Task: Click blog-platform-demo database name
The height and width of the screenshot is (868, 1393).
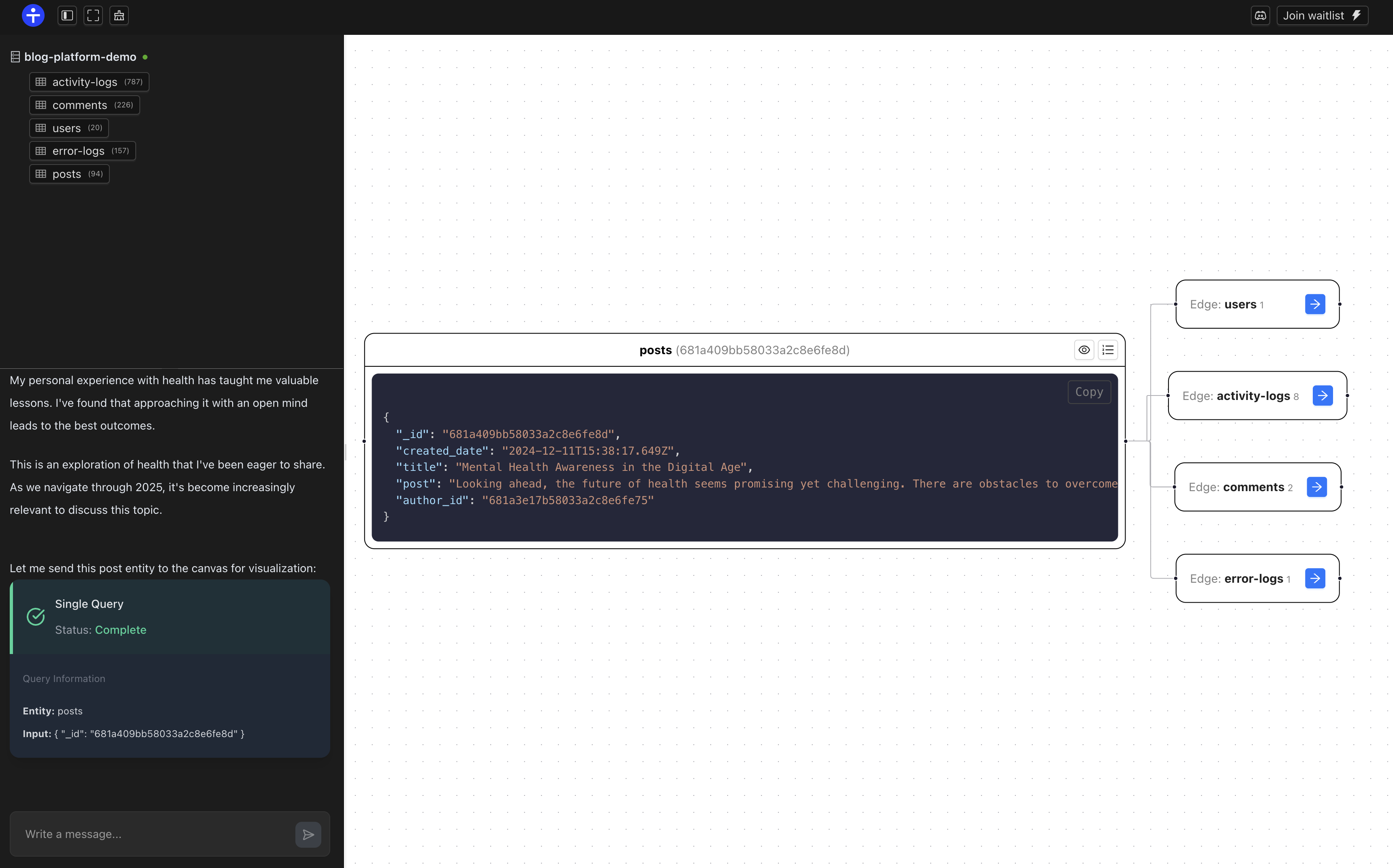Action: point(80,57)
